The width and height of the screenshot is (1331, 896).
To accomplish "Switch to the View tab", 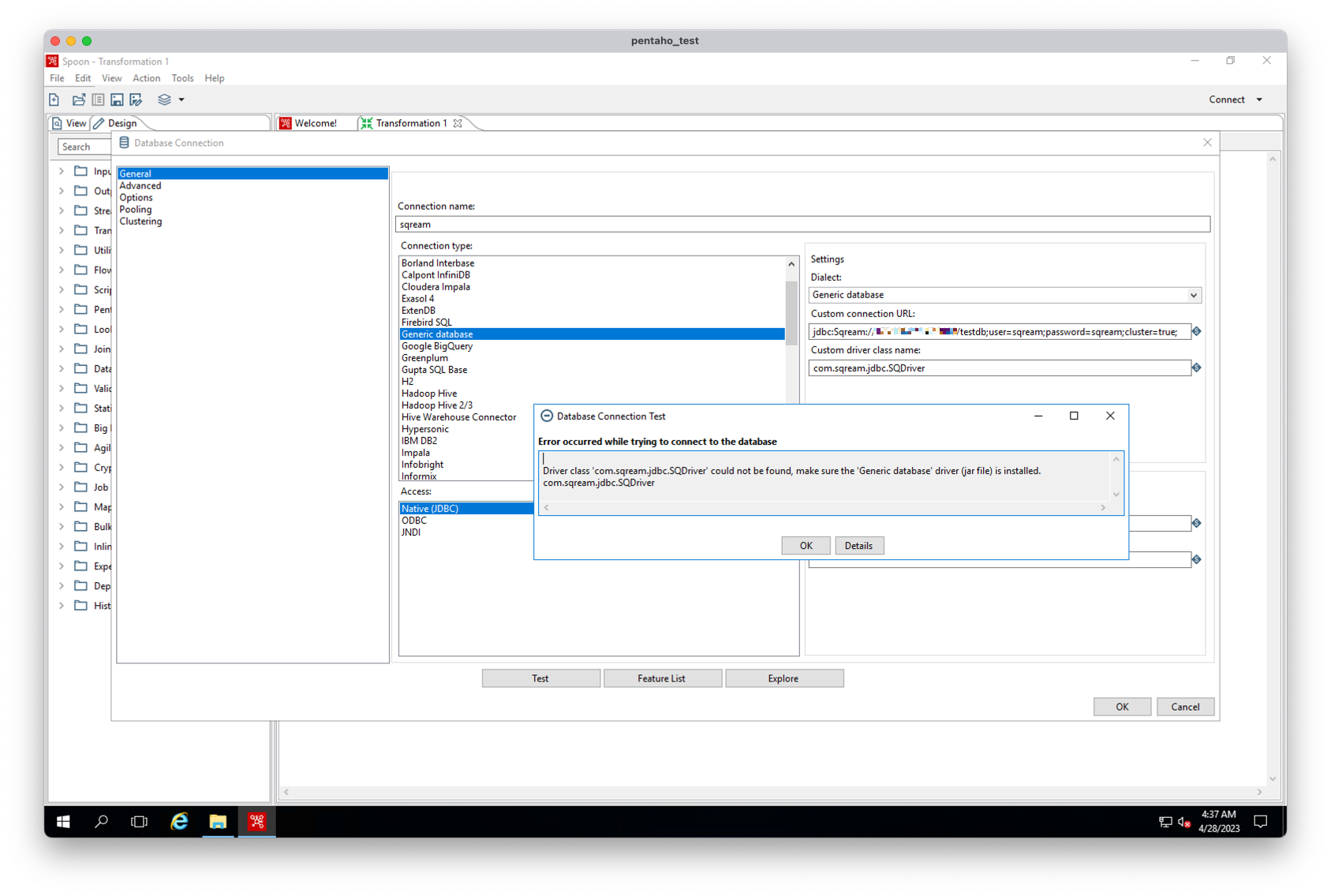I will [x=69, y=123].
